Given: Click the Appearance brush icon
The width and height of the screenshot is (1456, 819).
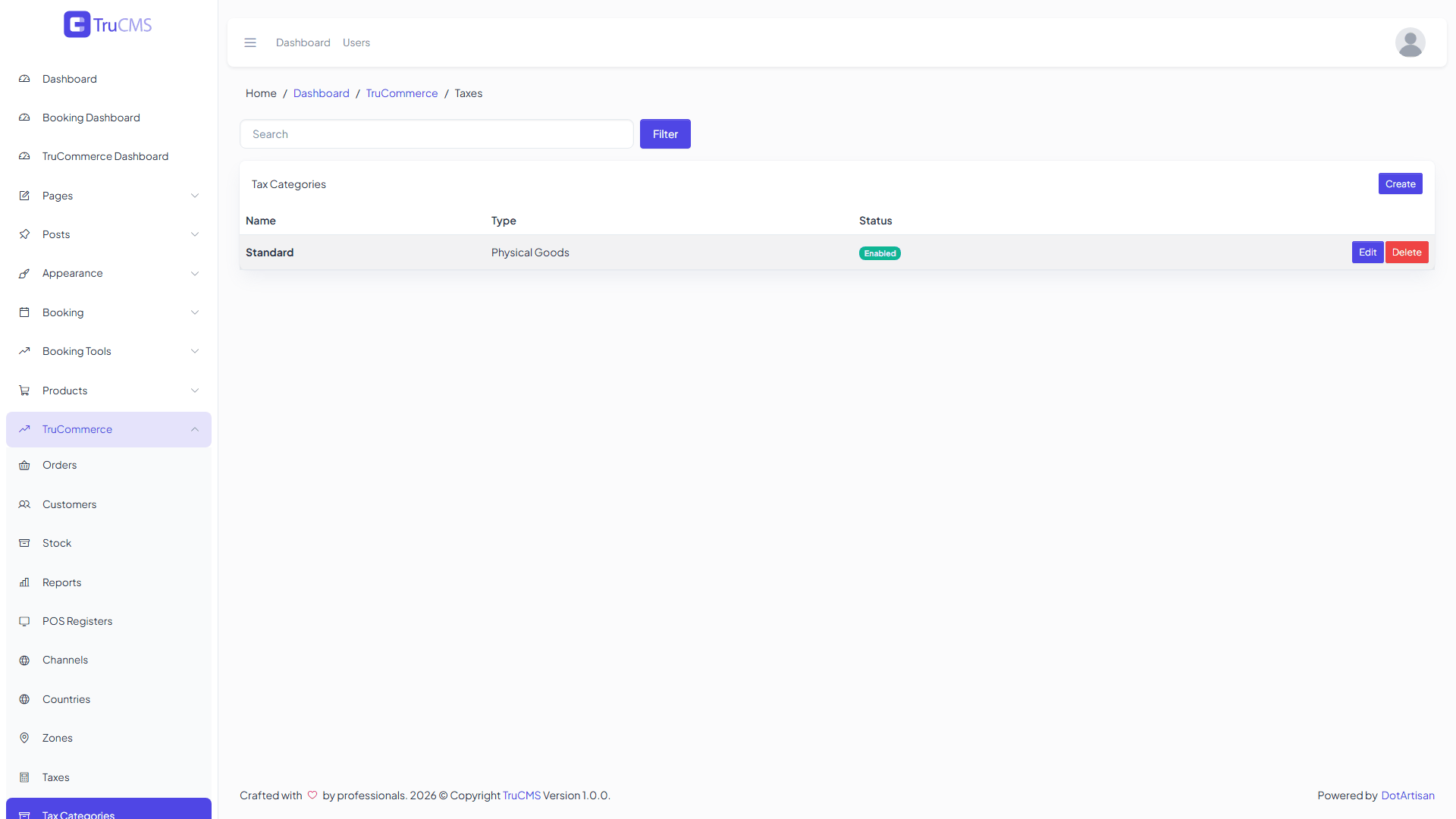Looking at the screenshot, I should pos(24,273).
